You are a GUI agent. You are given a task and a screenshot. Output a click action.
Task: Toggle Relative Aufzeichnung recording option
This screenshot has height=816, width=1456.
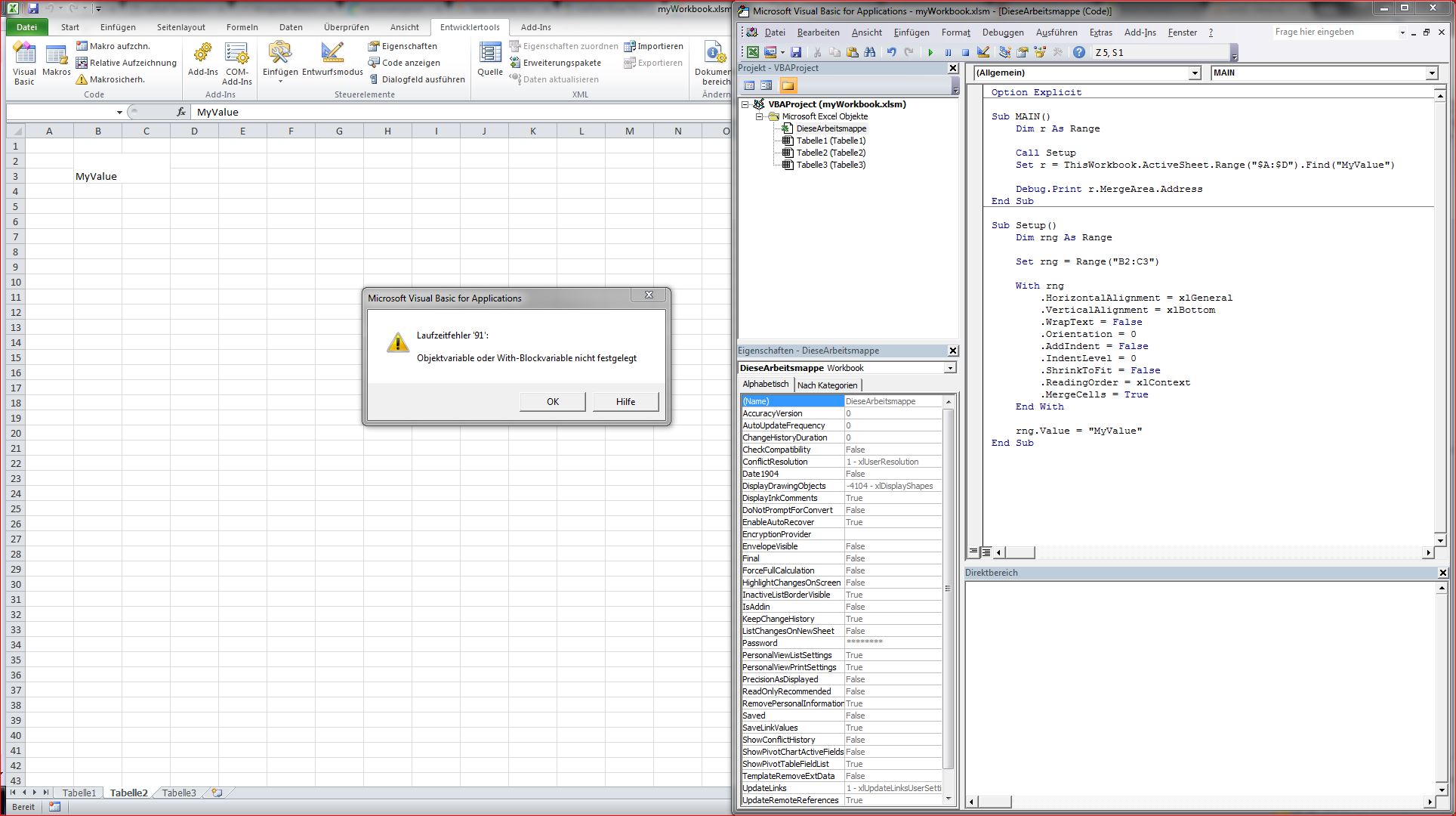tap(126, 63)
